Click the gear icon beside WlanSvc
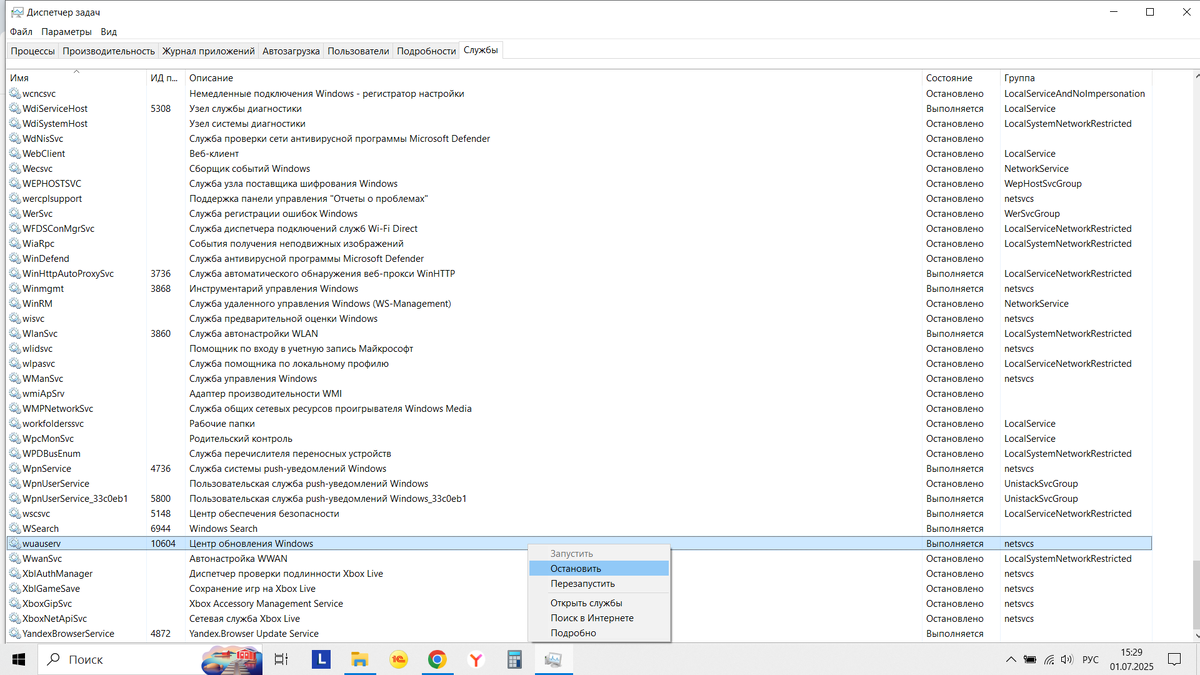 click(x=14, y=334)
